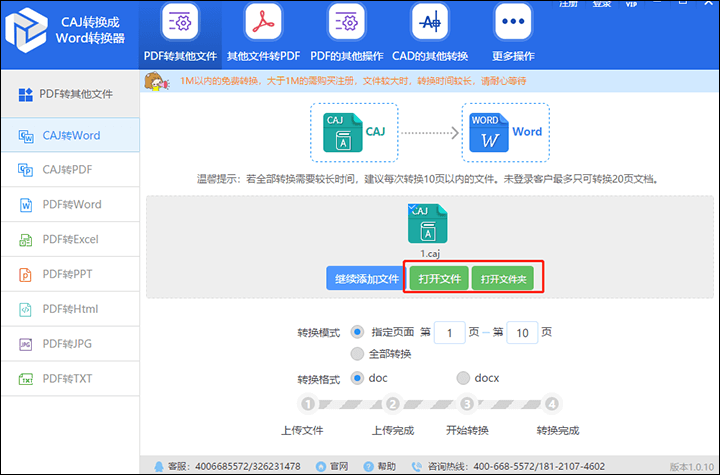The height and width of the screenshot is (475, 720).
Task: Switch to PDF转JPG in sidebar
Action: (x=70, y=344)
